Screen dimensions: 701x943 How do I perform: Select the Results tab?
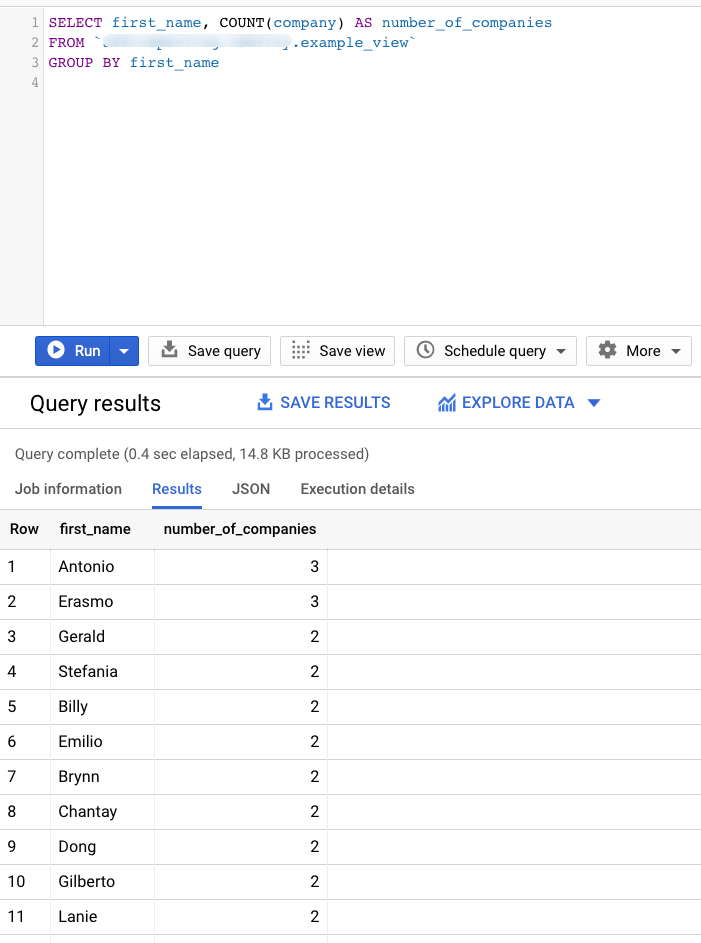pyautogui.click(x=177, y=489)
